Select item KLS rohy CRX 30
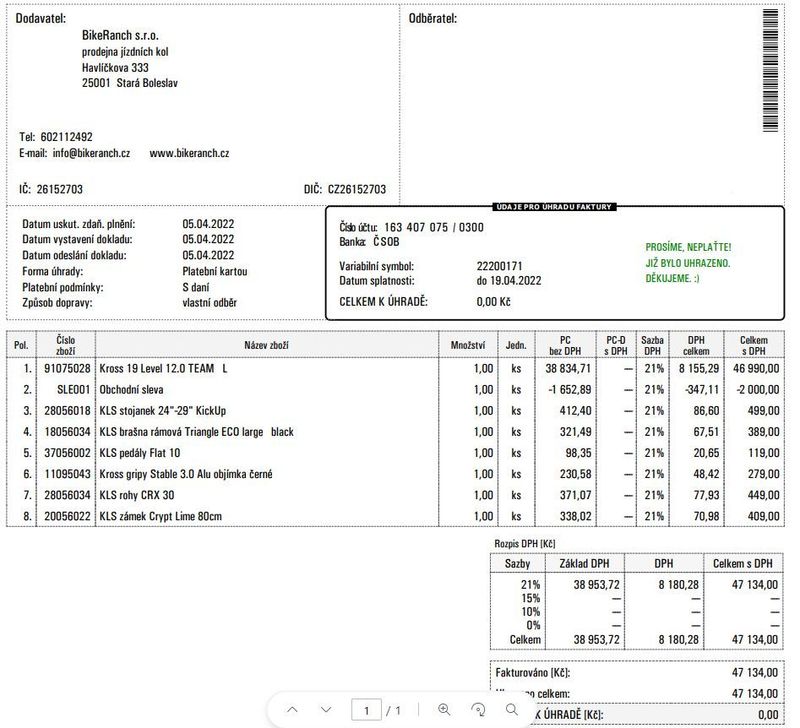The height and width of the screenshot is (728, 800). click(x=137, y=495)
